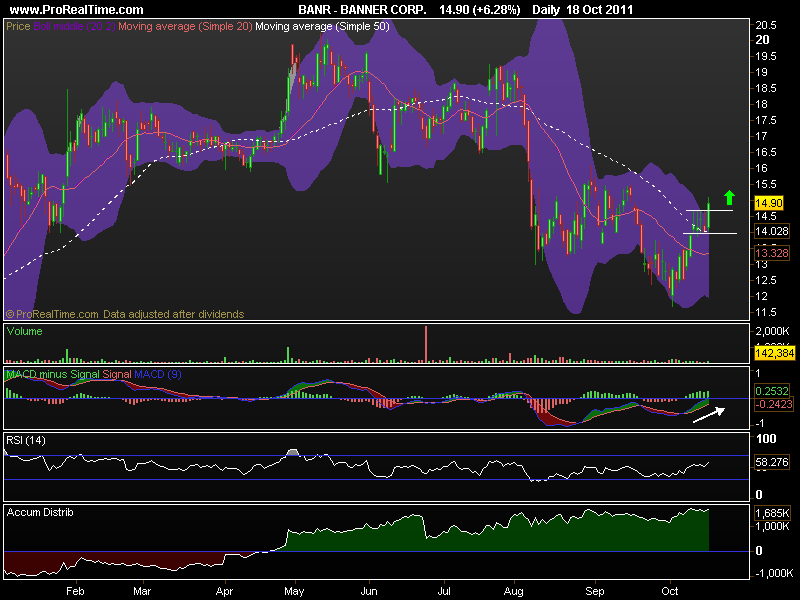Click the MACD minus Signal legend label
The image size is (800, 600).
tap(53, 374)
